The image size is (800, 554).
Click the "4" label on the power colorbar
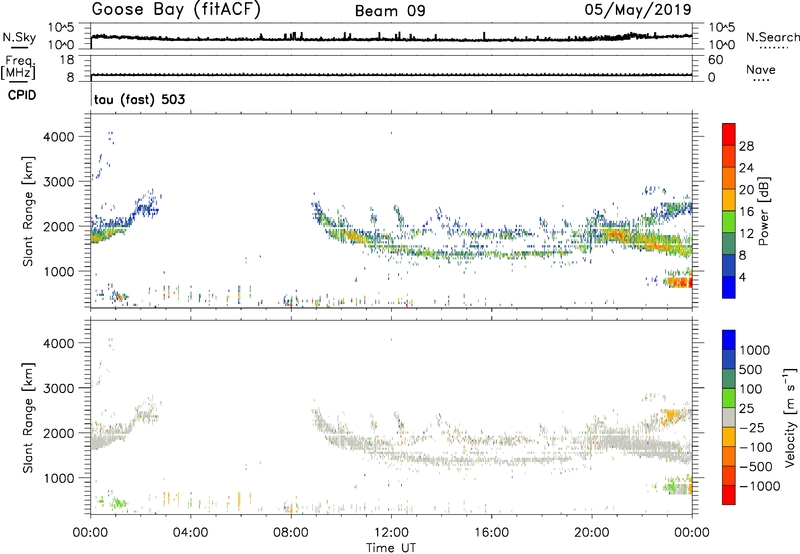pyautogui.click(x=742, y=277)
